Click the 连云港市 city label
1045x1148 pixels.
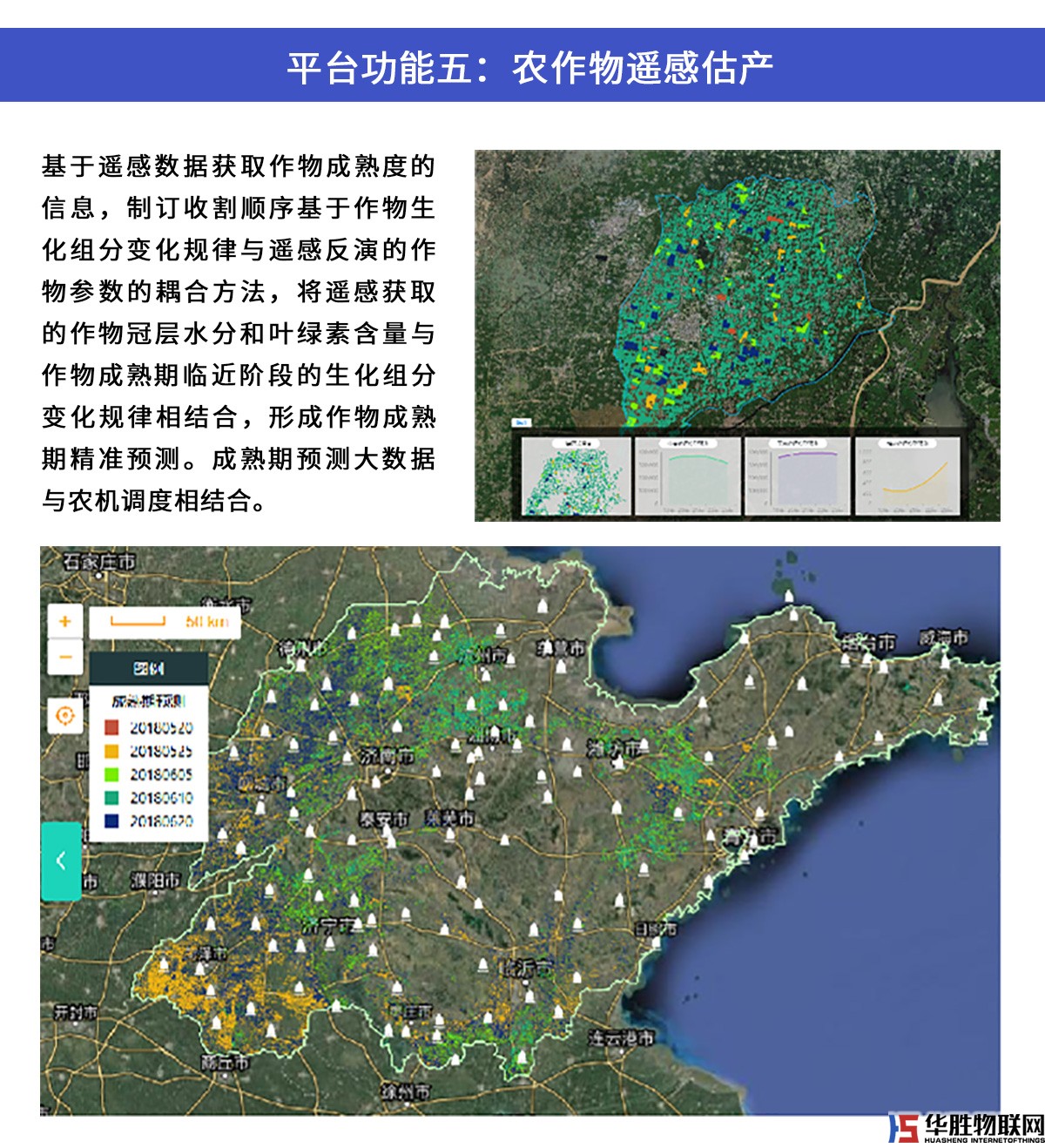pyautogui.click(x=621, y=1037)
